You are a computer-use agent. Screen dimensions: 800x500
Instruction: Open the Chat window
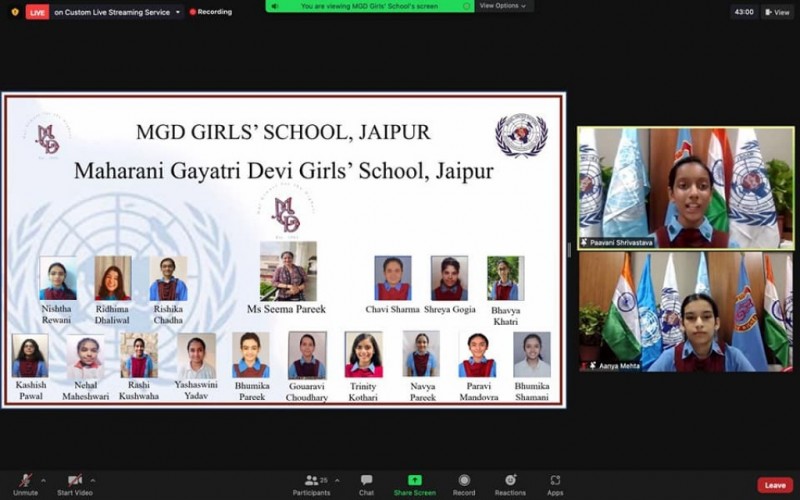tap(366, 485)
